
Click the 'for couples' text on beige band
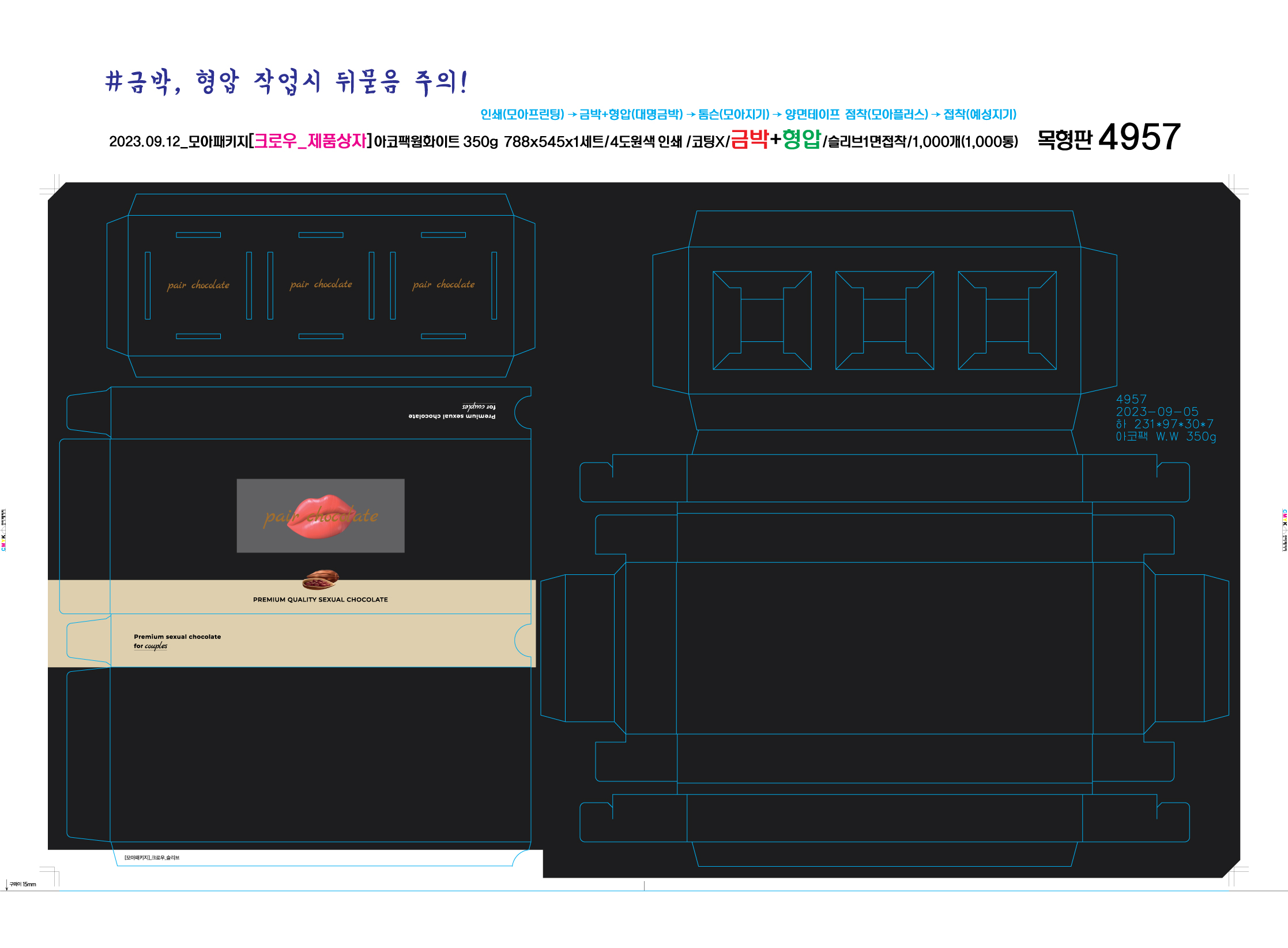[150, 646]
